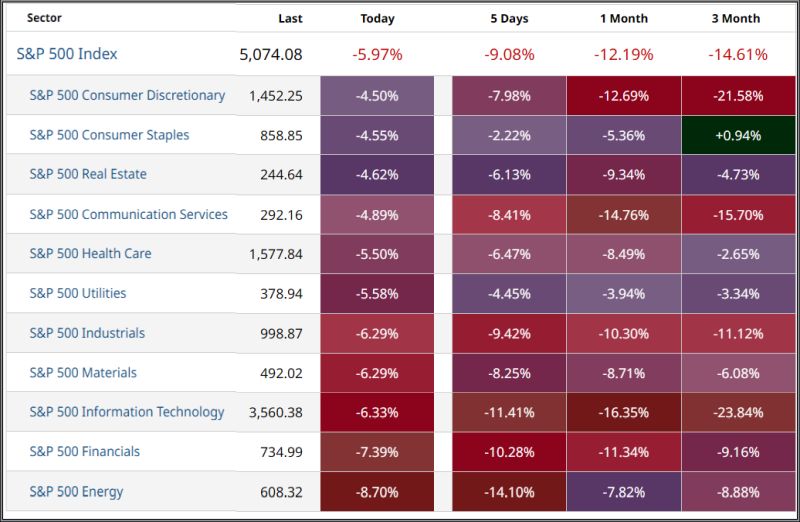Sort by the Today column header
The width and height of the screenshot is (800, 522).
[x=377, y=18]
